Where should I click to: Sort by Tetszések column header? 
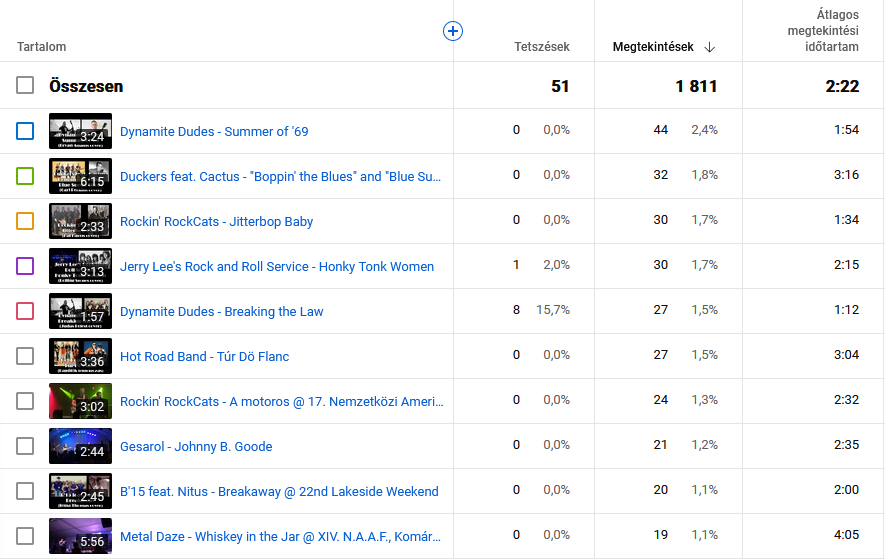point(541,47)
